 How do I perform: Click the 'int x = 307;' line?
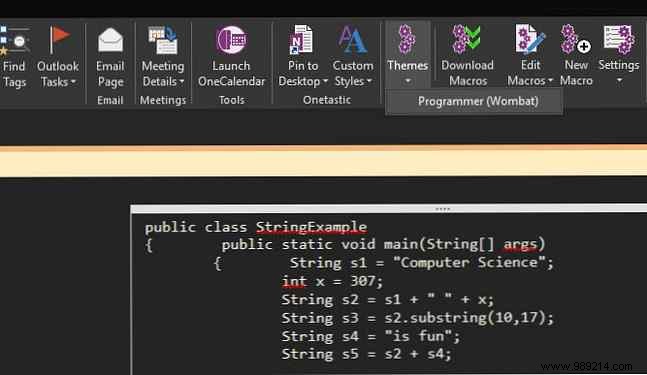332,282
